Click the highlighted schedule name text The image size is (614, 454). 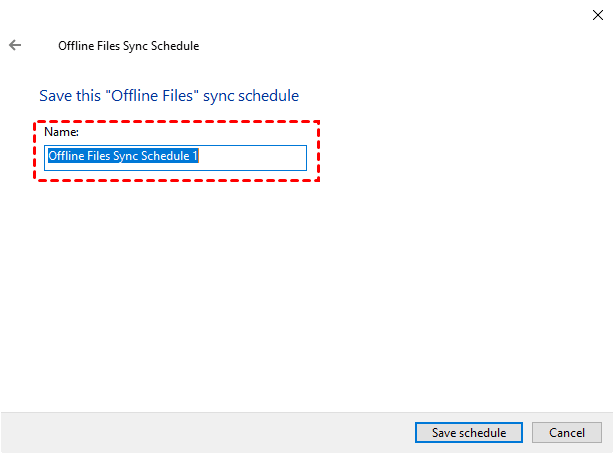click(120, 158)
